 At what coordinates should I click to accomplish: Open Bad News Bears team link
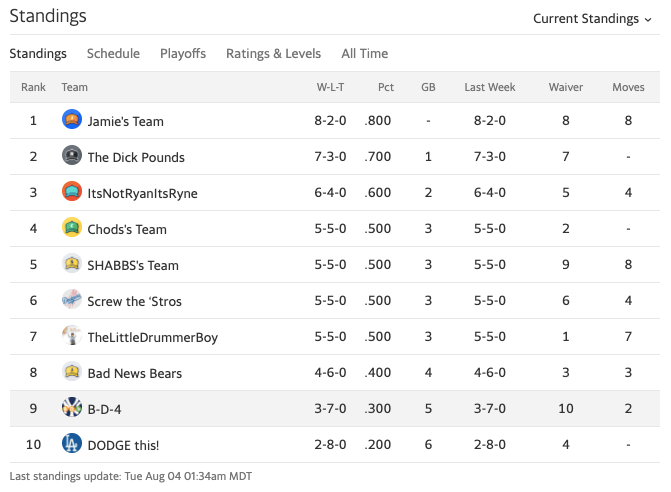click(x=135, y=373)
